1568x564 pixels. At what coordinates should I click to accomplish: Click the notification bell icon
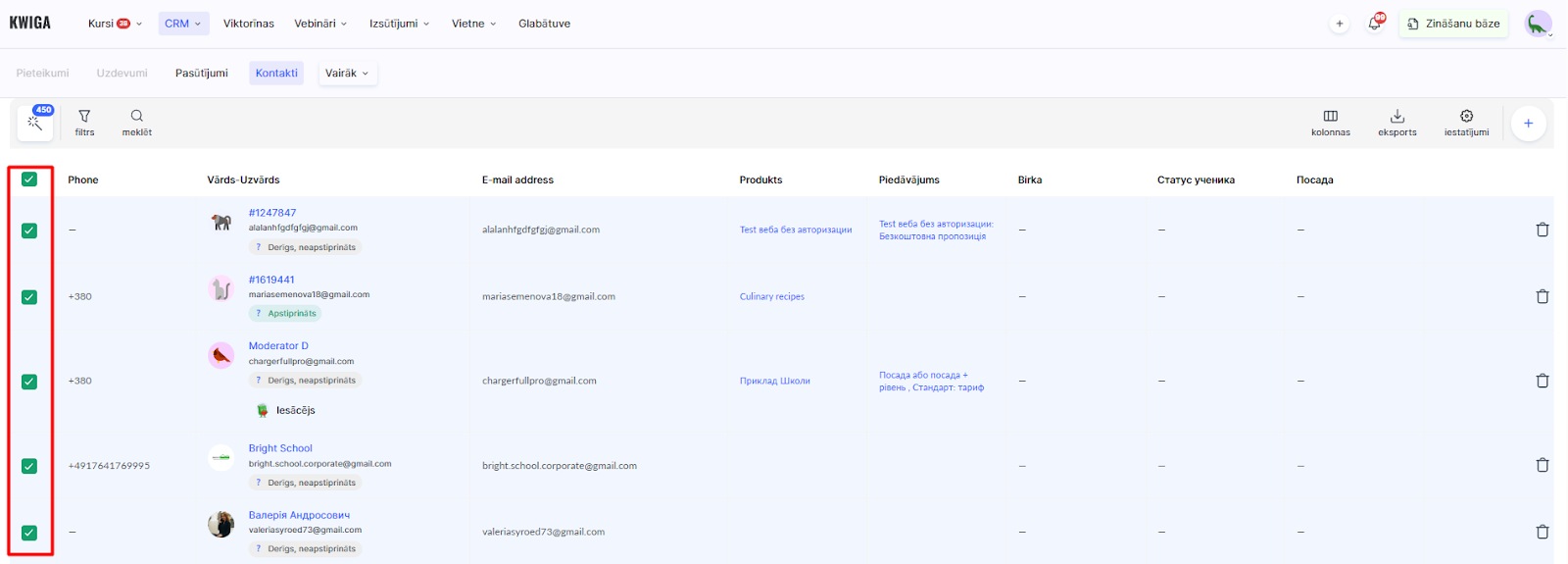coord(1374,24)
